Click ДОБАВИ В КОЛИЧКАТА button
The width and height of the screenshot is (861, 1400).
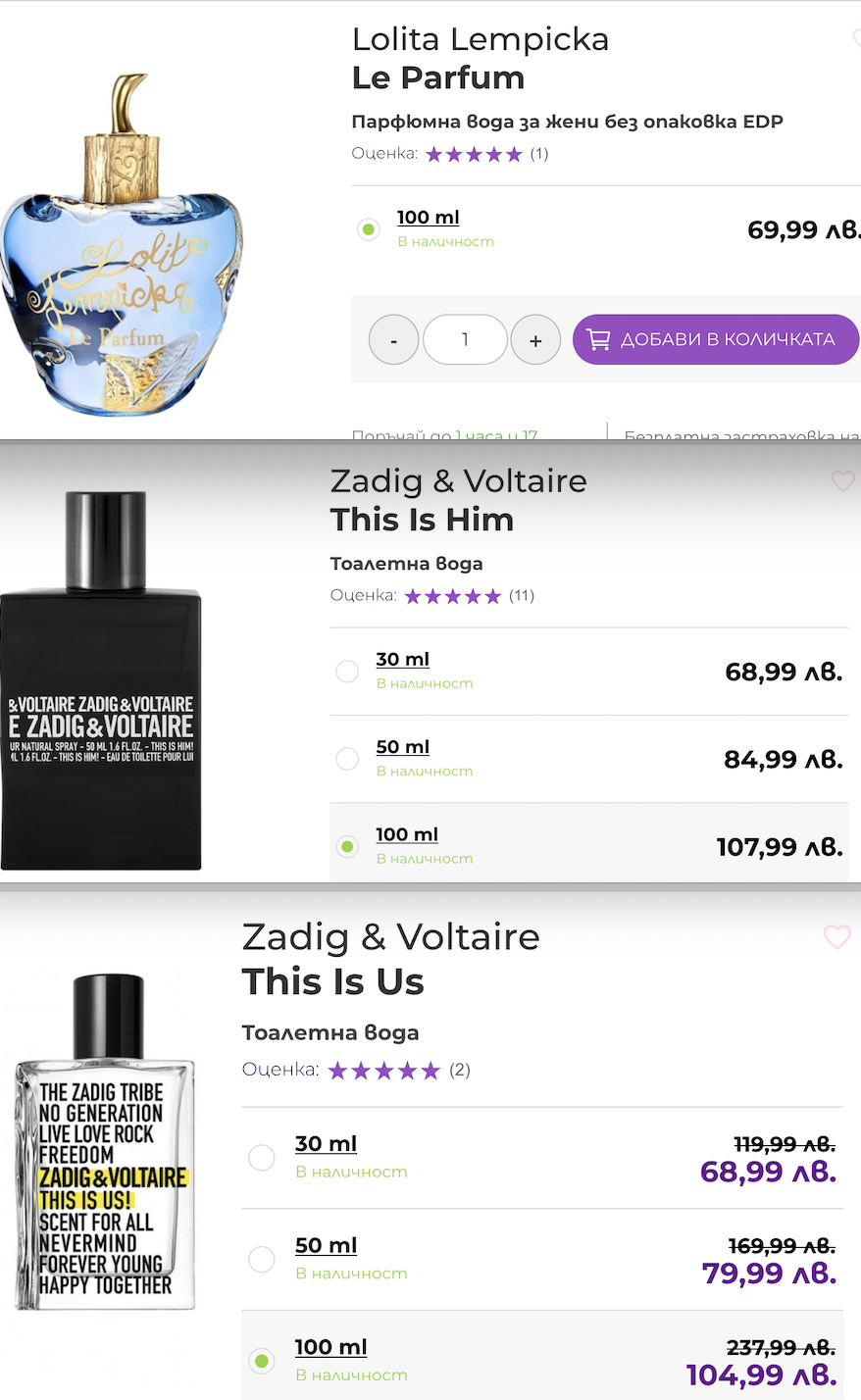716,339
